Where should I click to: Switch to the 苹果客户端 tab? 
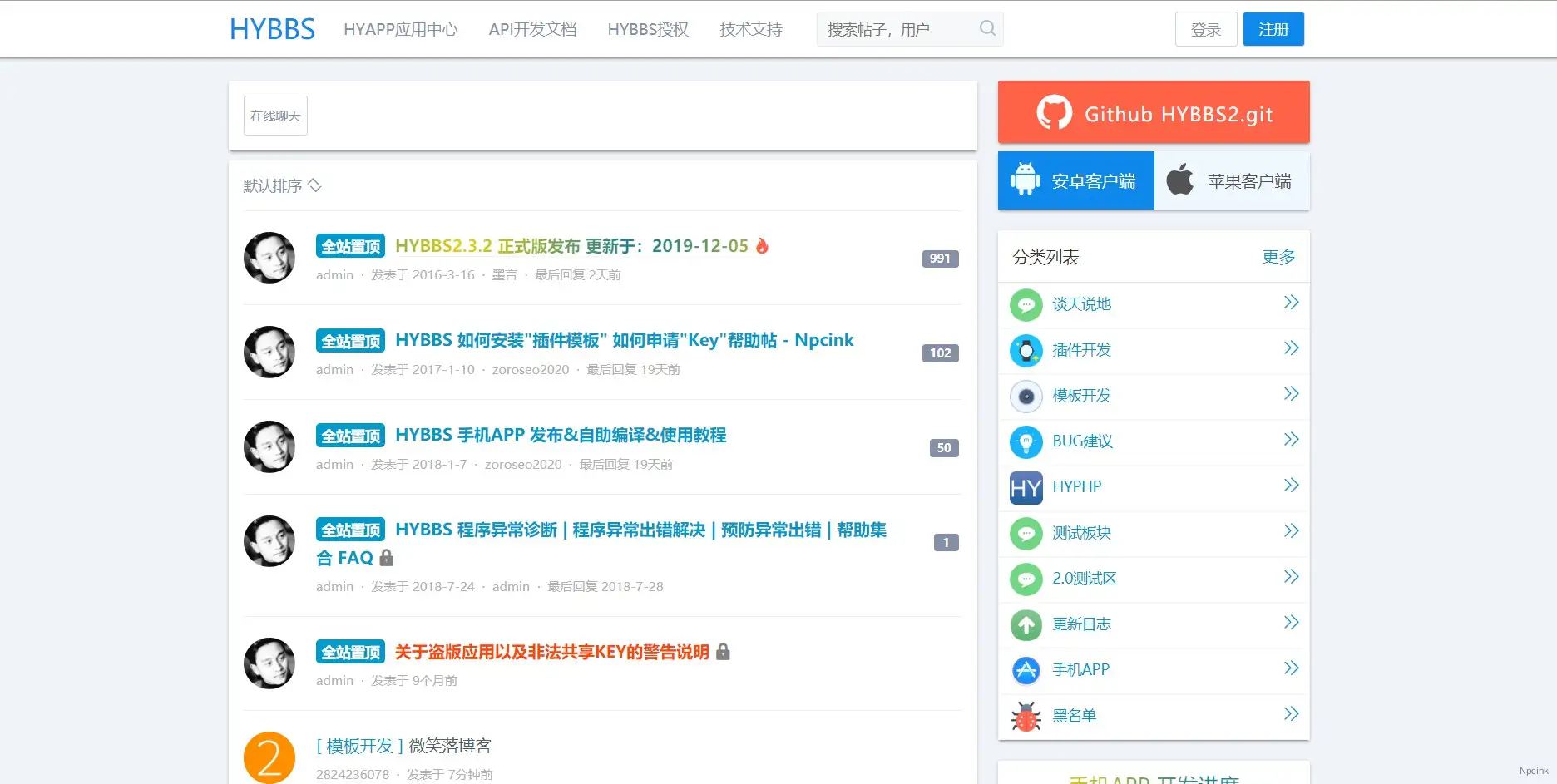1232,180
